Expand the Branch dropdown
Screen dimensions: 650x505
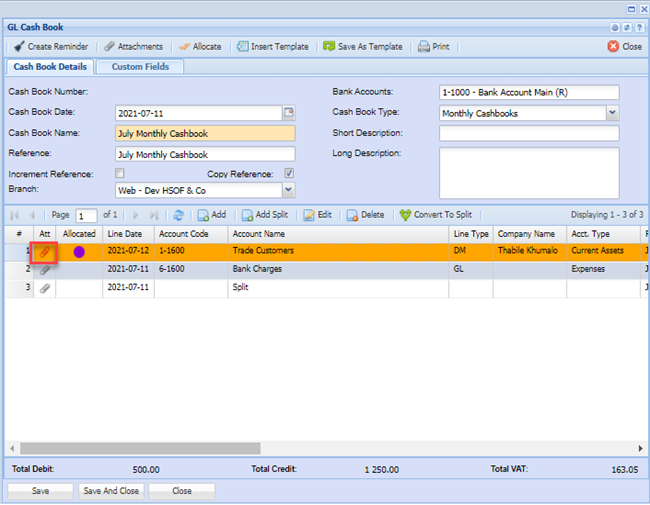pos(288,189)
